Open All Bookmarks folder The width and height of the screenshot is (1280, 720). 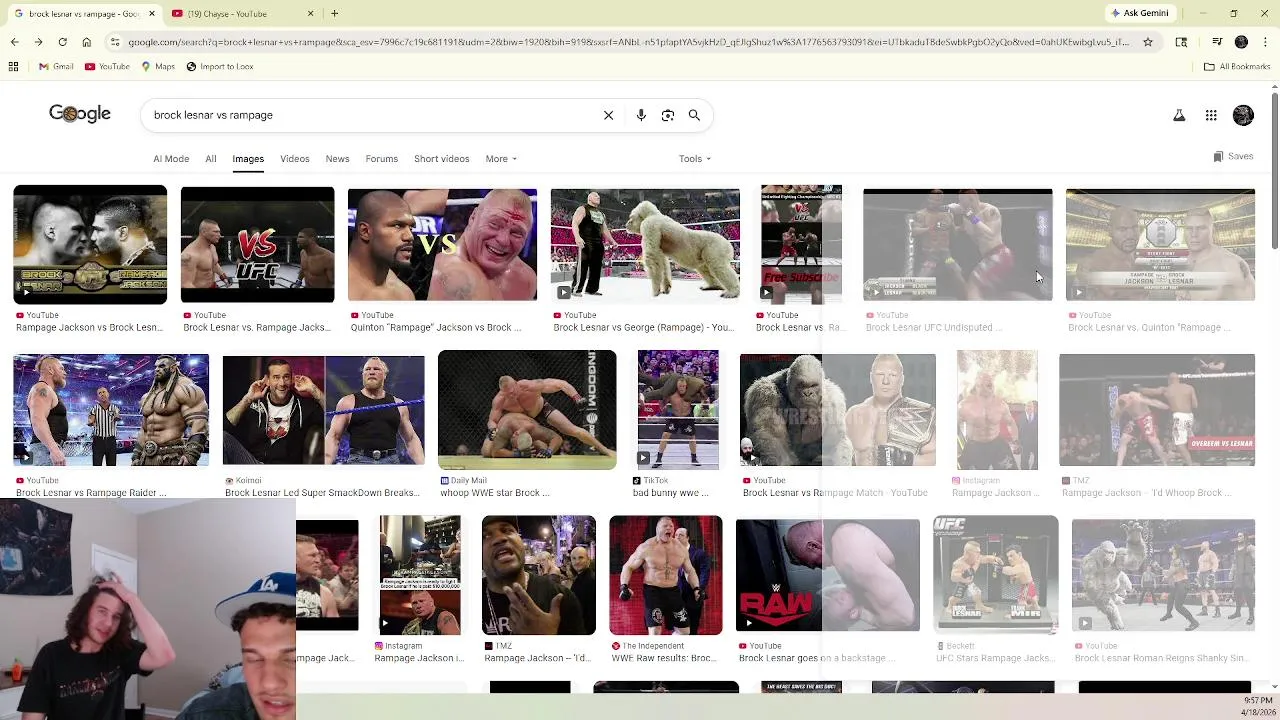pos(1237,66)
